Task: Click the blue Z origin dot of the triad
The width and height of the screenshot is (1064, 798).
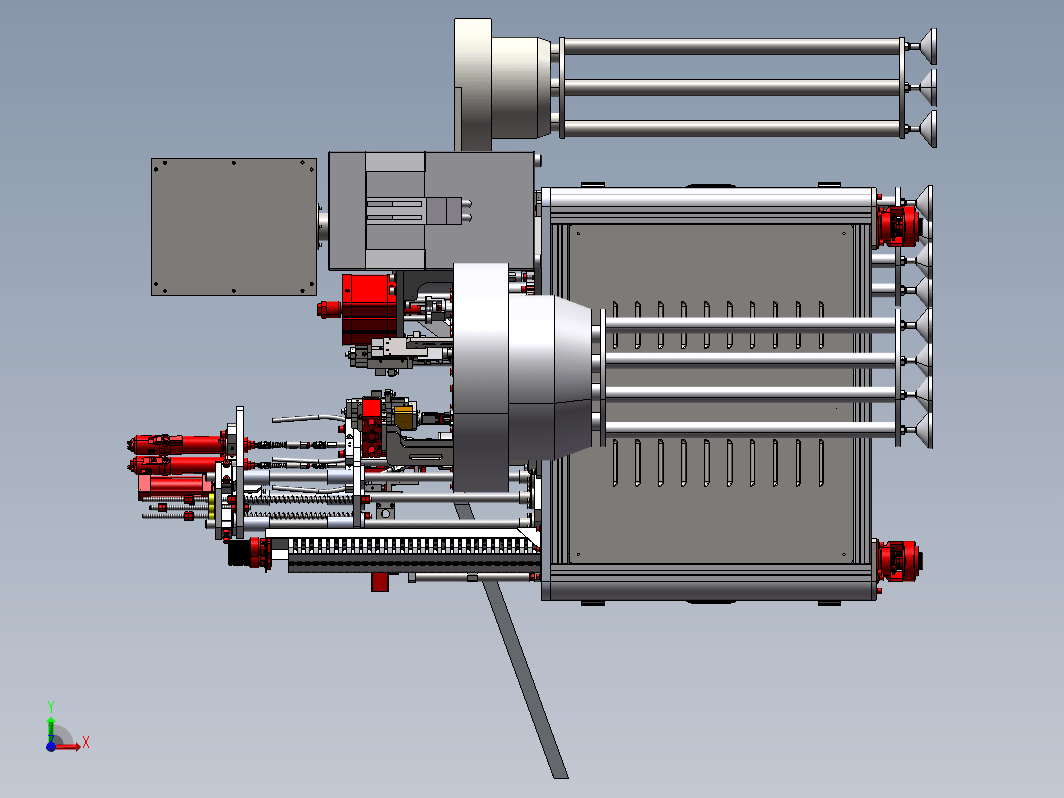Action: coord(51,746)
